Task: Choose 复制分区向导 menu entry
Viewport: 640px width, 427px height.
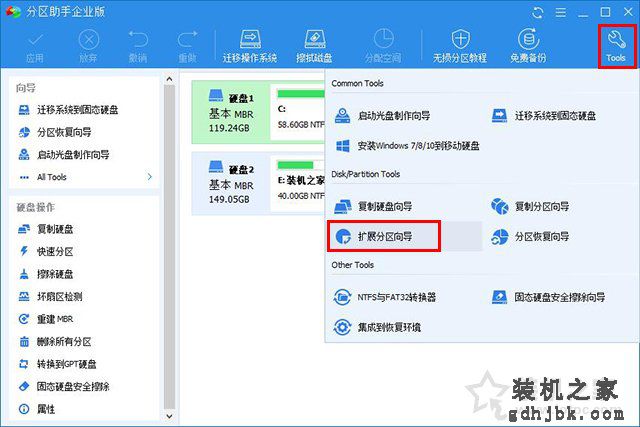Action: coord(530,207)
